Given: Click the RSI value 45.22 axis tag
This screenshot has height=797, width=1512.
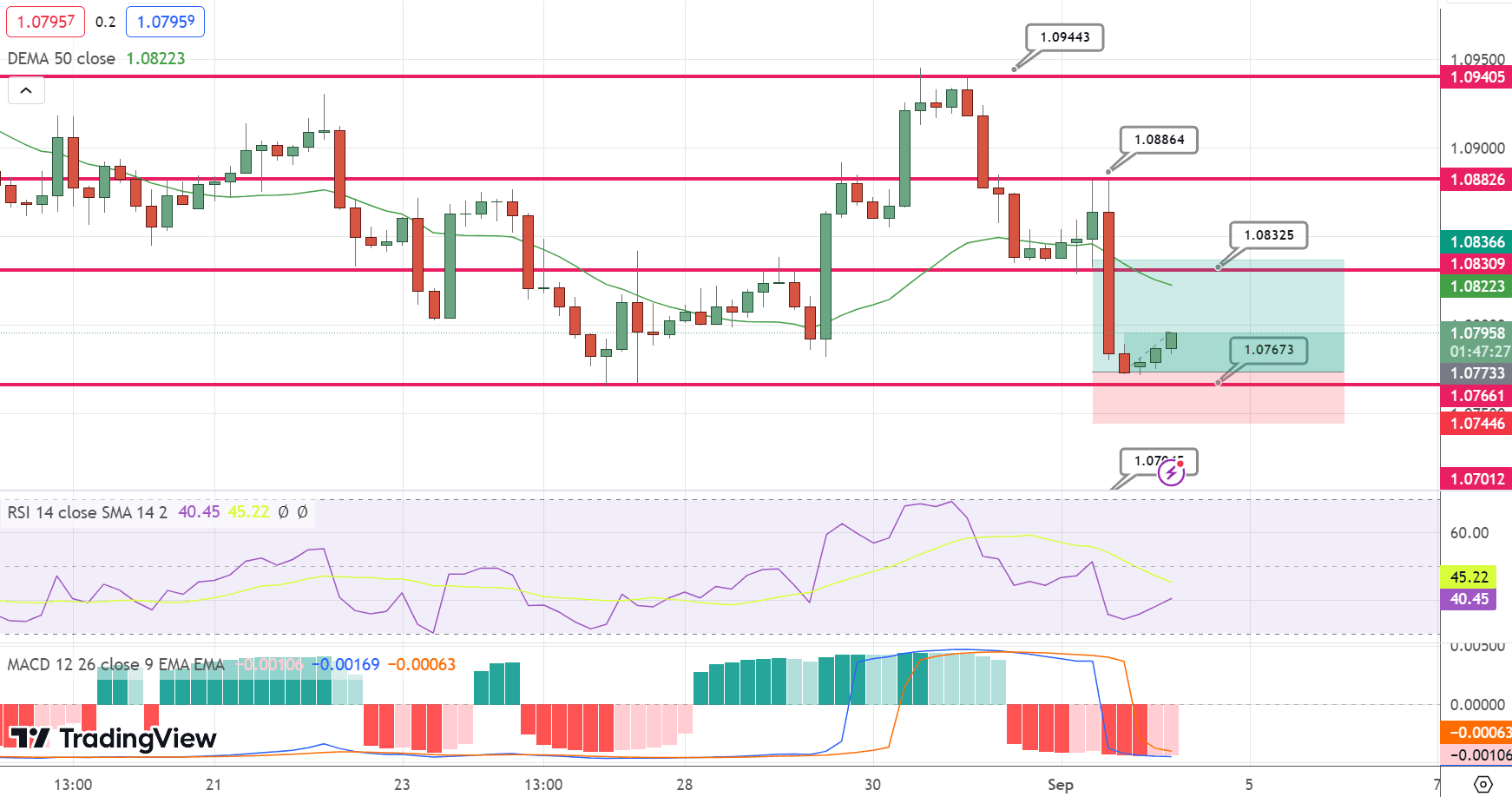Looking at the screenshot, I should click(x=1469, y=576).
